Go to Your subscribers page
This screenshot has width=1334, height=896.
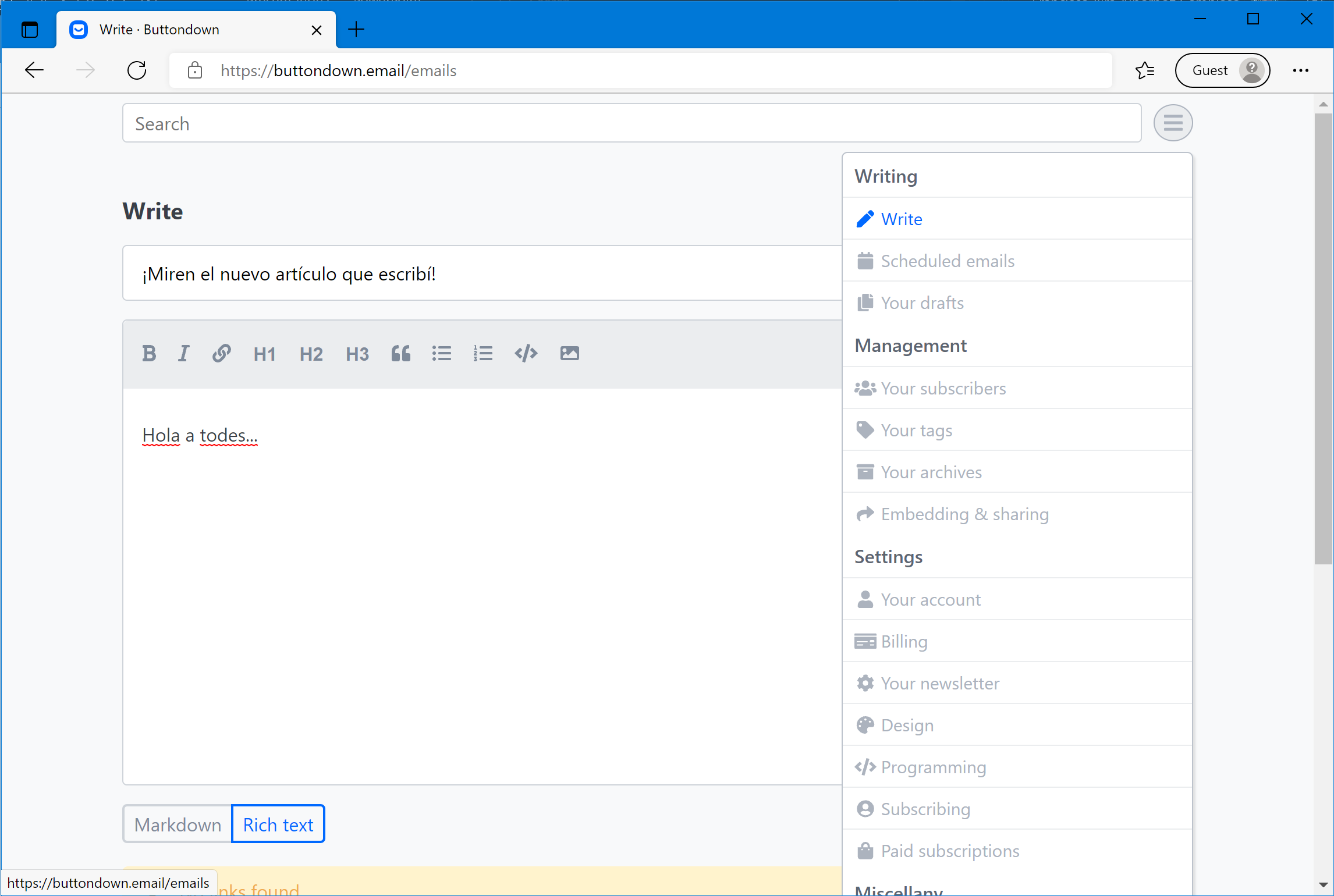[x=943, y=388]
